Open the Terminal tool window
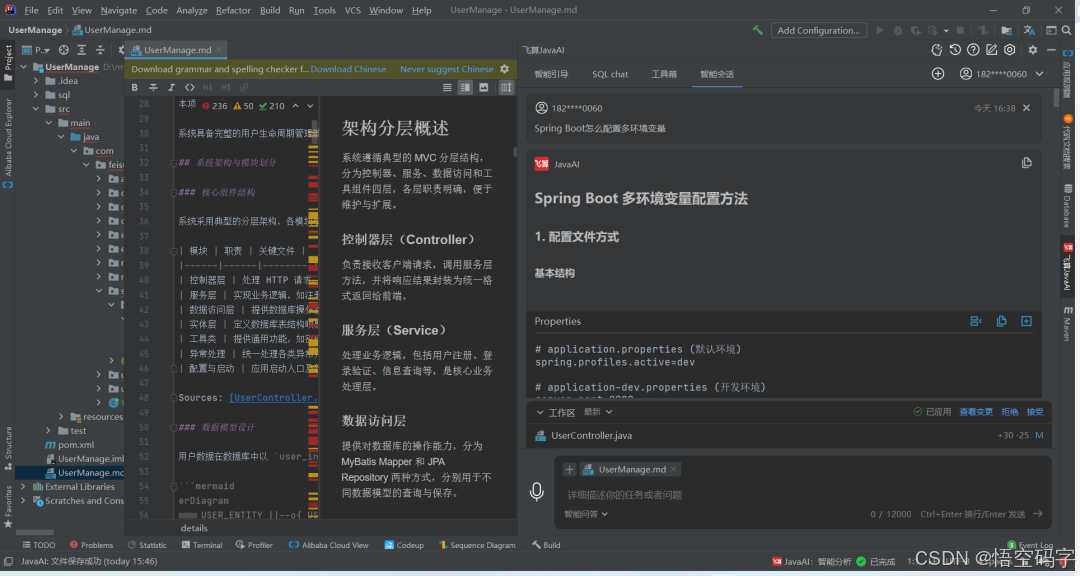Viewport: 1080px width, 576px height. tap(202, 545)
